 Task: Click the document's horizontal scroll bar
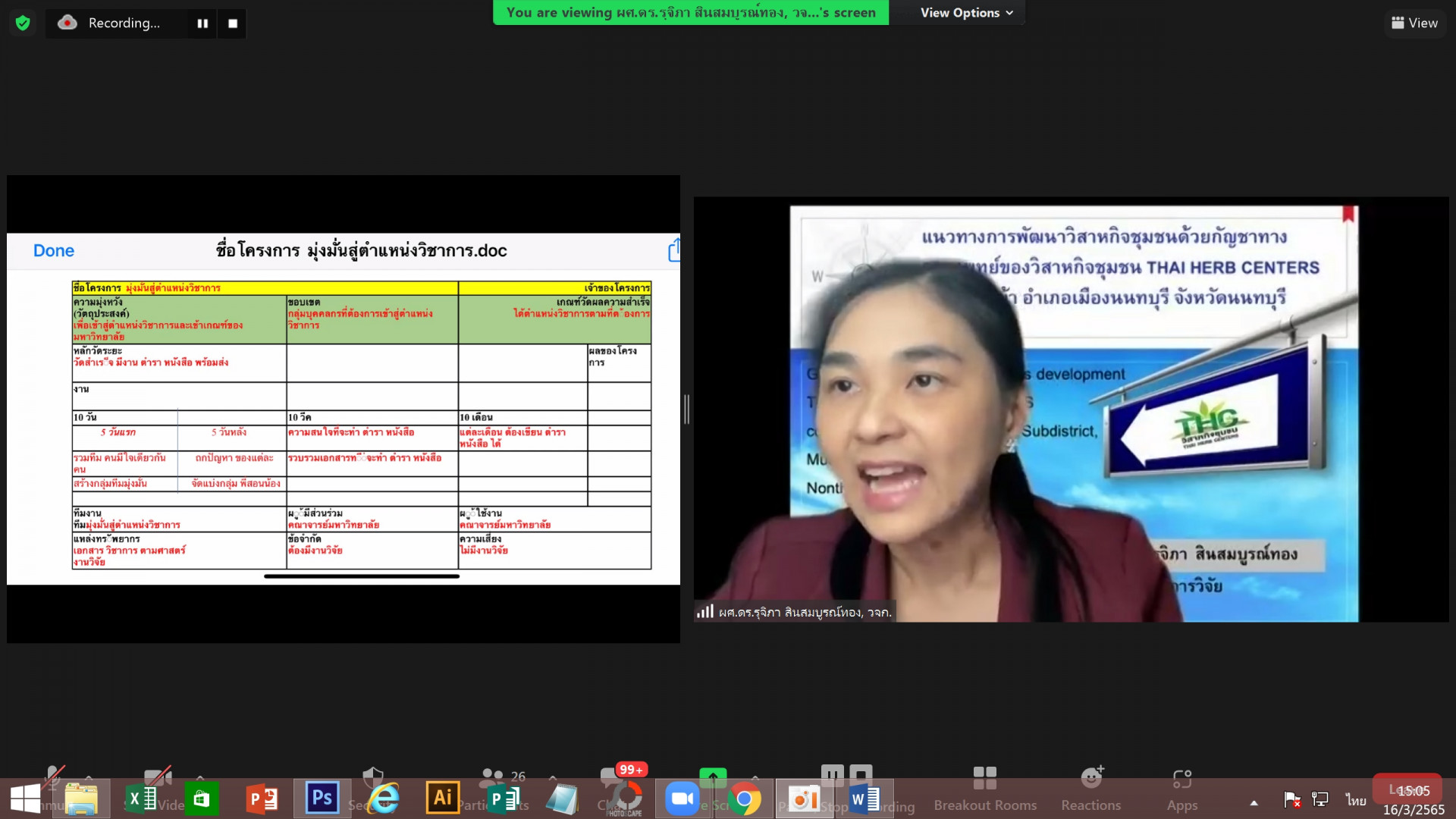[362, 576]
